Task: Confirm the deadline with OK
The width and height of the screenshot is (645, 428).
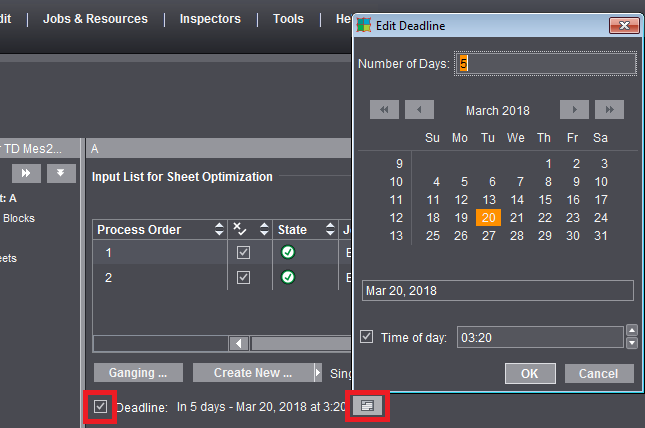Action: pos(530,373)
